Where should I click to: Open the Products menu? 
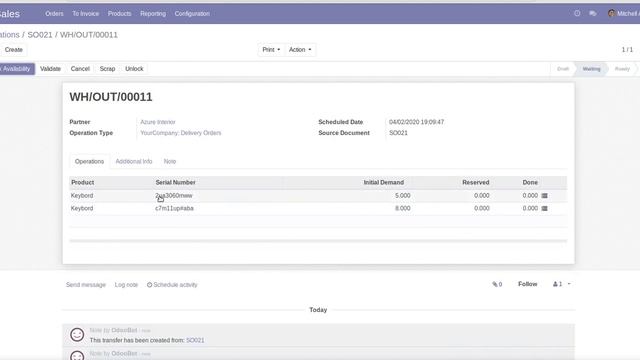pos(120,13)
